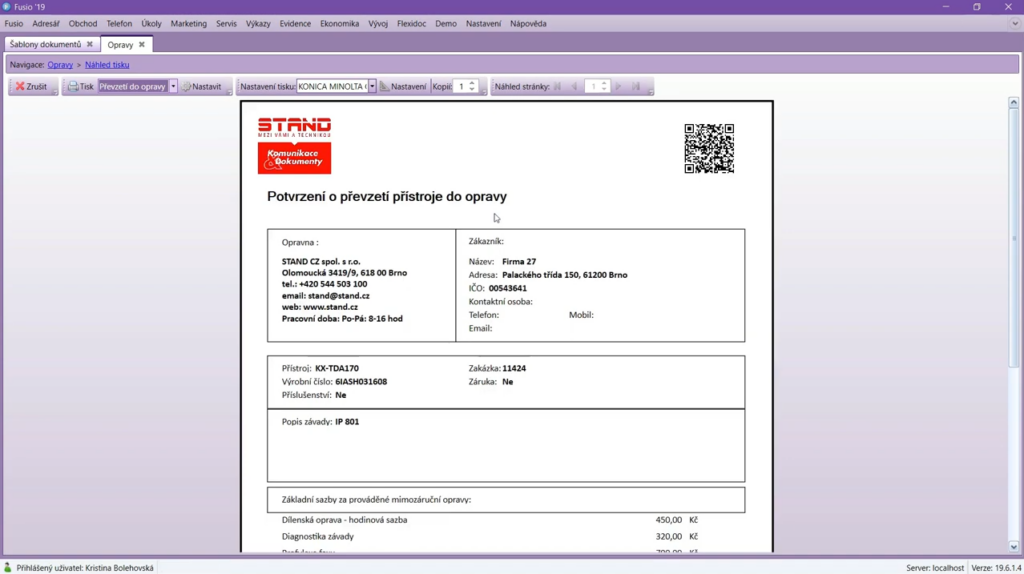This screenshot has height=574, width=1024.
Task: Expand the Převzetí do opravy template dropdown
Action: [173, 87]
